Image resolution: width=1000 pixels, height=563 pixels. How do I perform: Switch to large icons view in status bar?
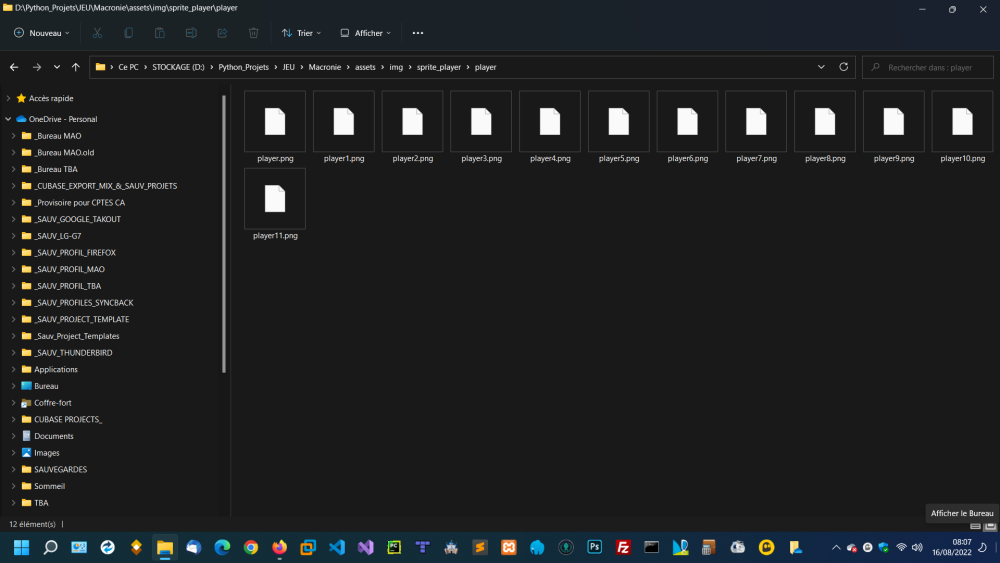989,525
